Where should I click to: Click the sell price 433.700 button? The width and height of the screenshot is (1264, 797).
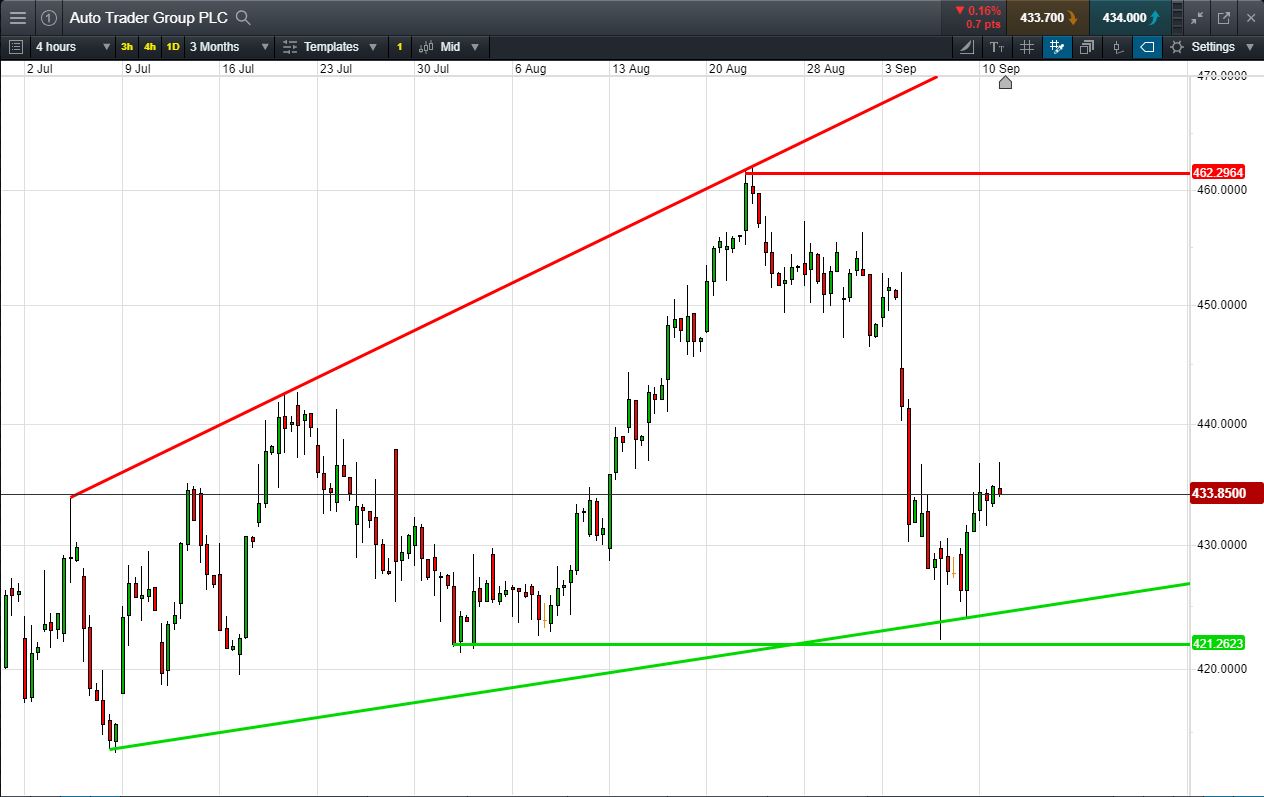click(1047, 17)
